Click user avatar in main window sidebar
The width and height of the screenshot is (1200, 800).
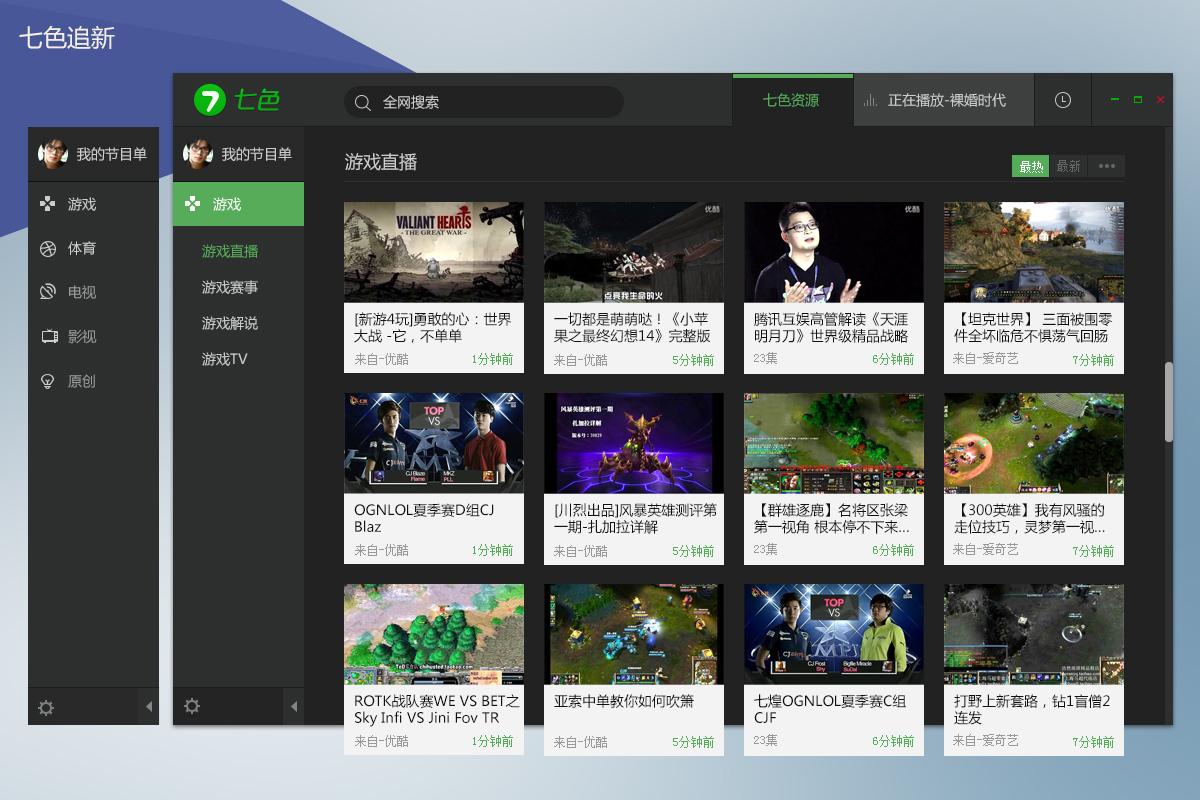[198, 153]
